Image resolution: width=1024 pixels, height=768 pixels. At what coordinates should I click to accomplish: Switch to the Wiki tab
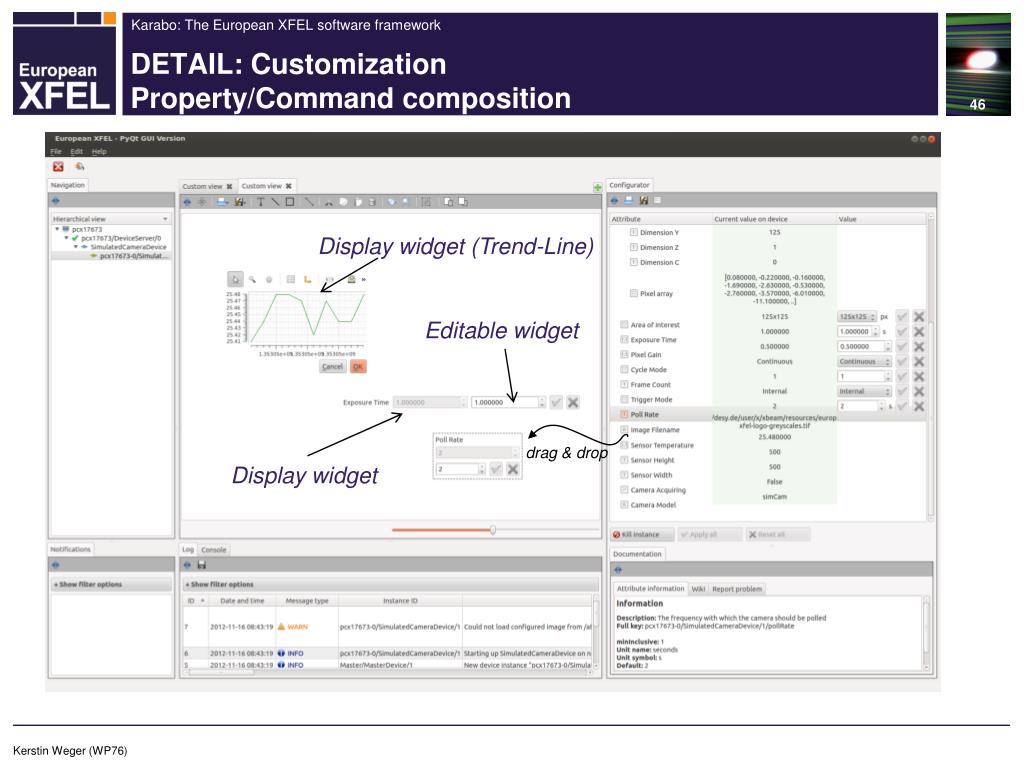(698, 589)
